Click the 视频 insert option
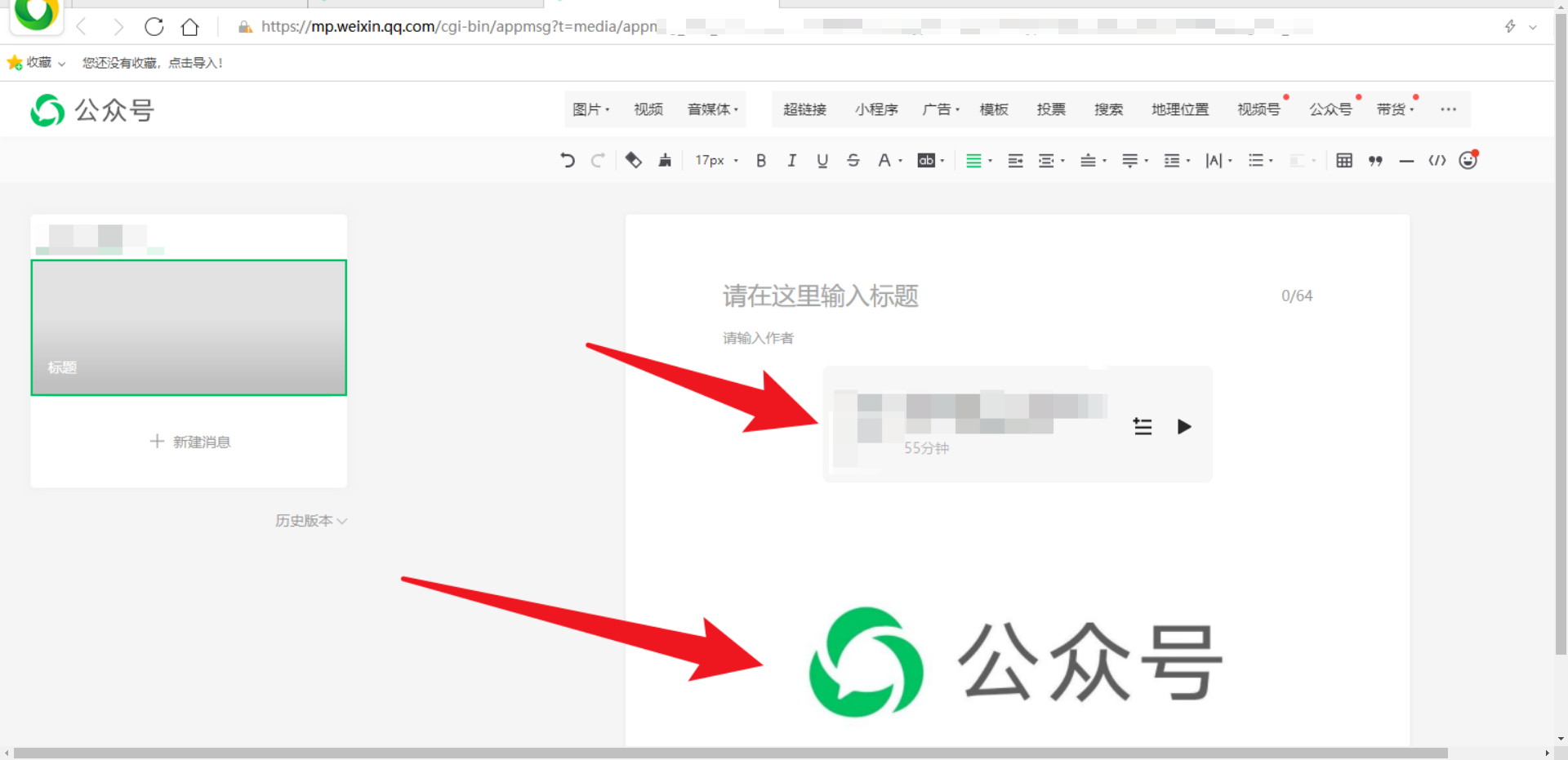This screenshot has height=760, width=1568. coord(648,109)
